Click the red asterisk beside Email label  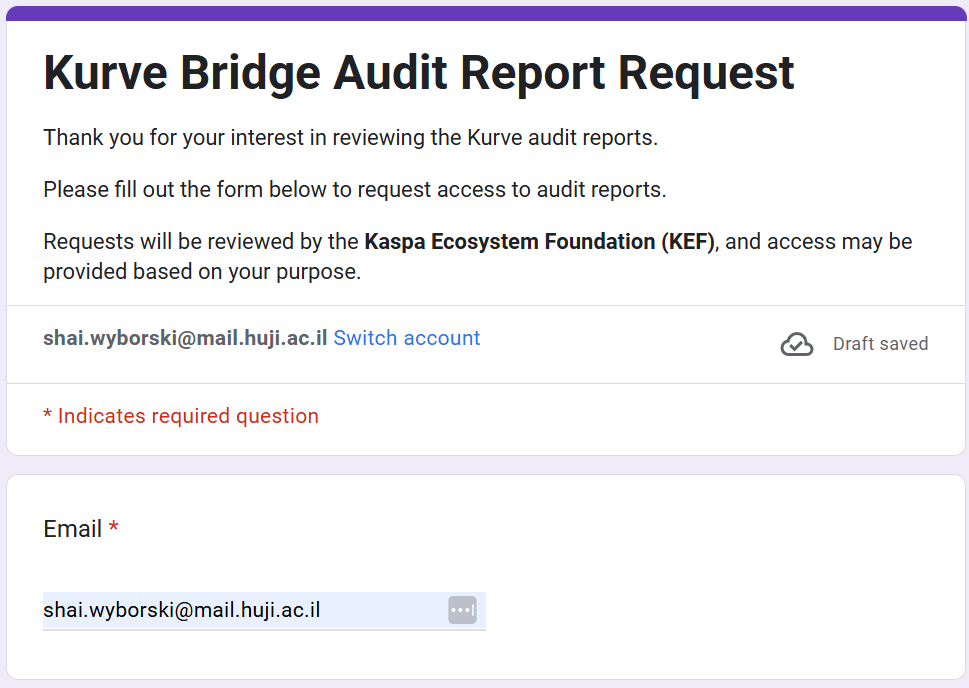click(114, 528)
